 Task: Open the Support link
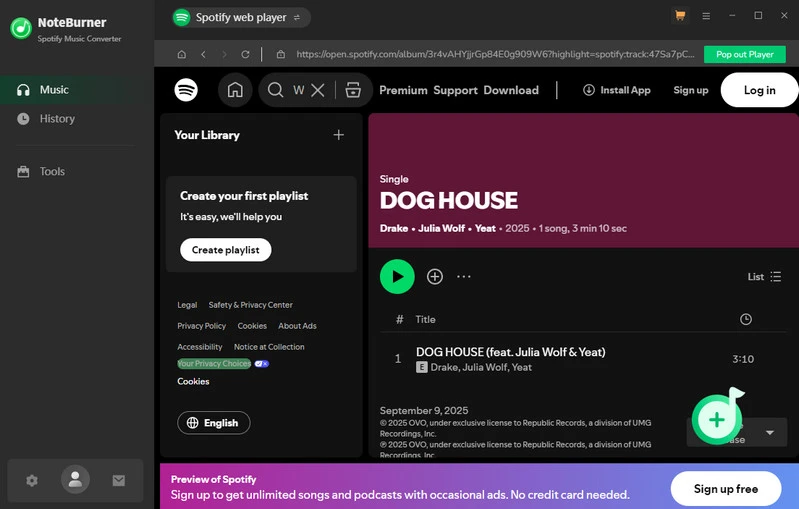[x=455, y=90]
